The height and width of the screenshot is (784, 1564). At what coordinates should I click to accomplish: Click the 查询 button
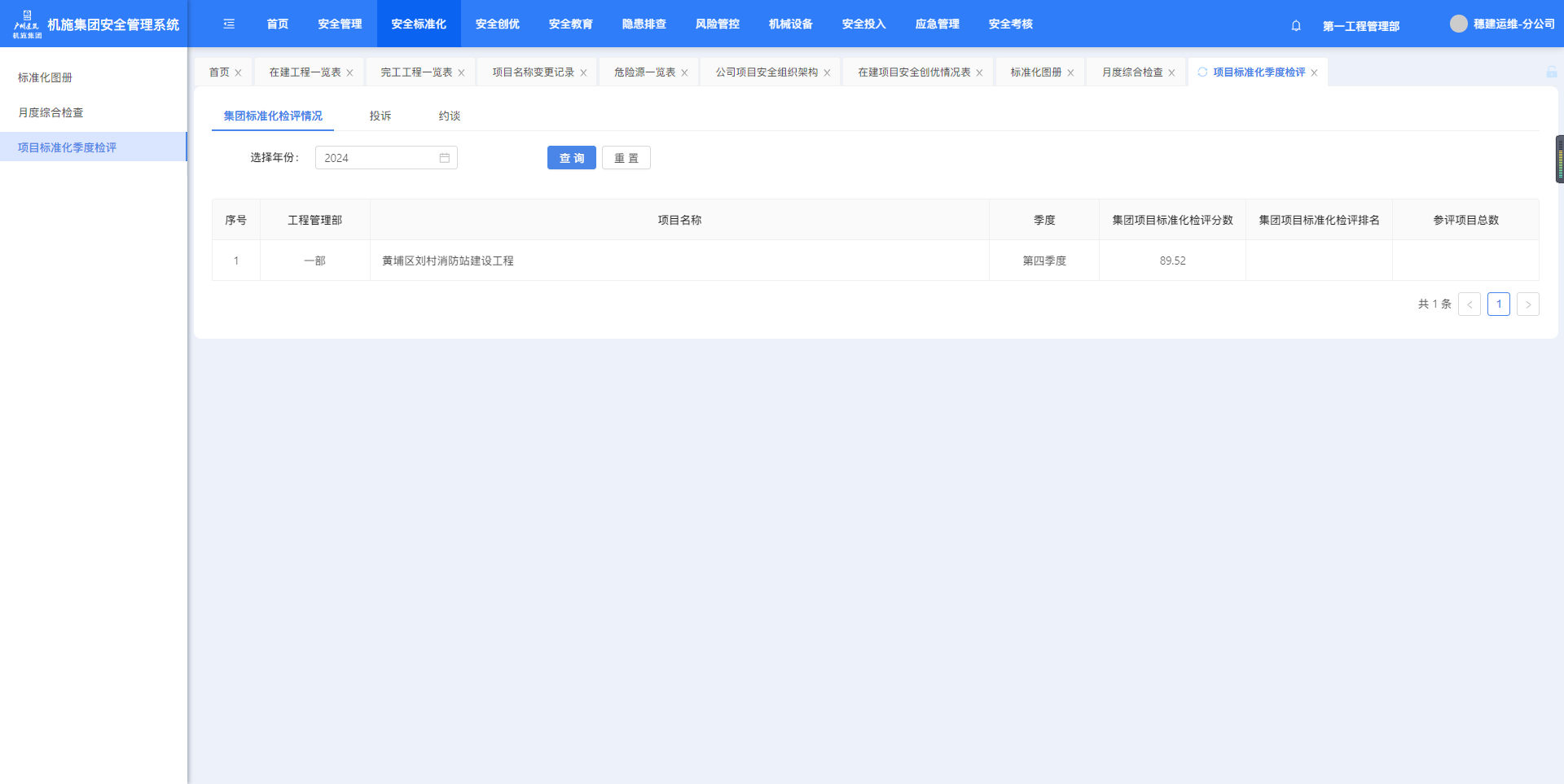[571, 158]
